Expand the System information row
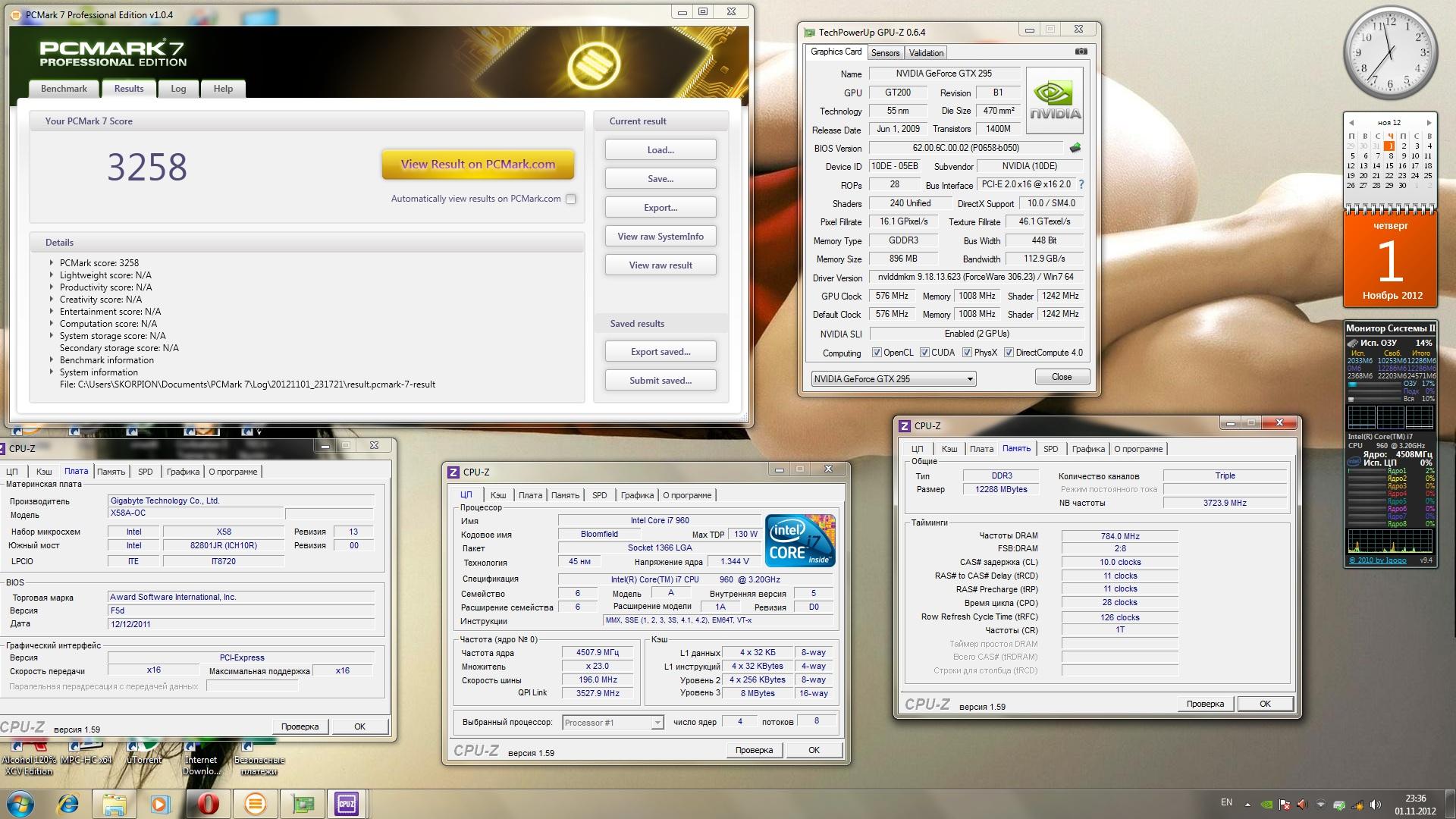 pyautogui.click(x=52, y=372)
